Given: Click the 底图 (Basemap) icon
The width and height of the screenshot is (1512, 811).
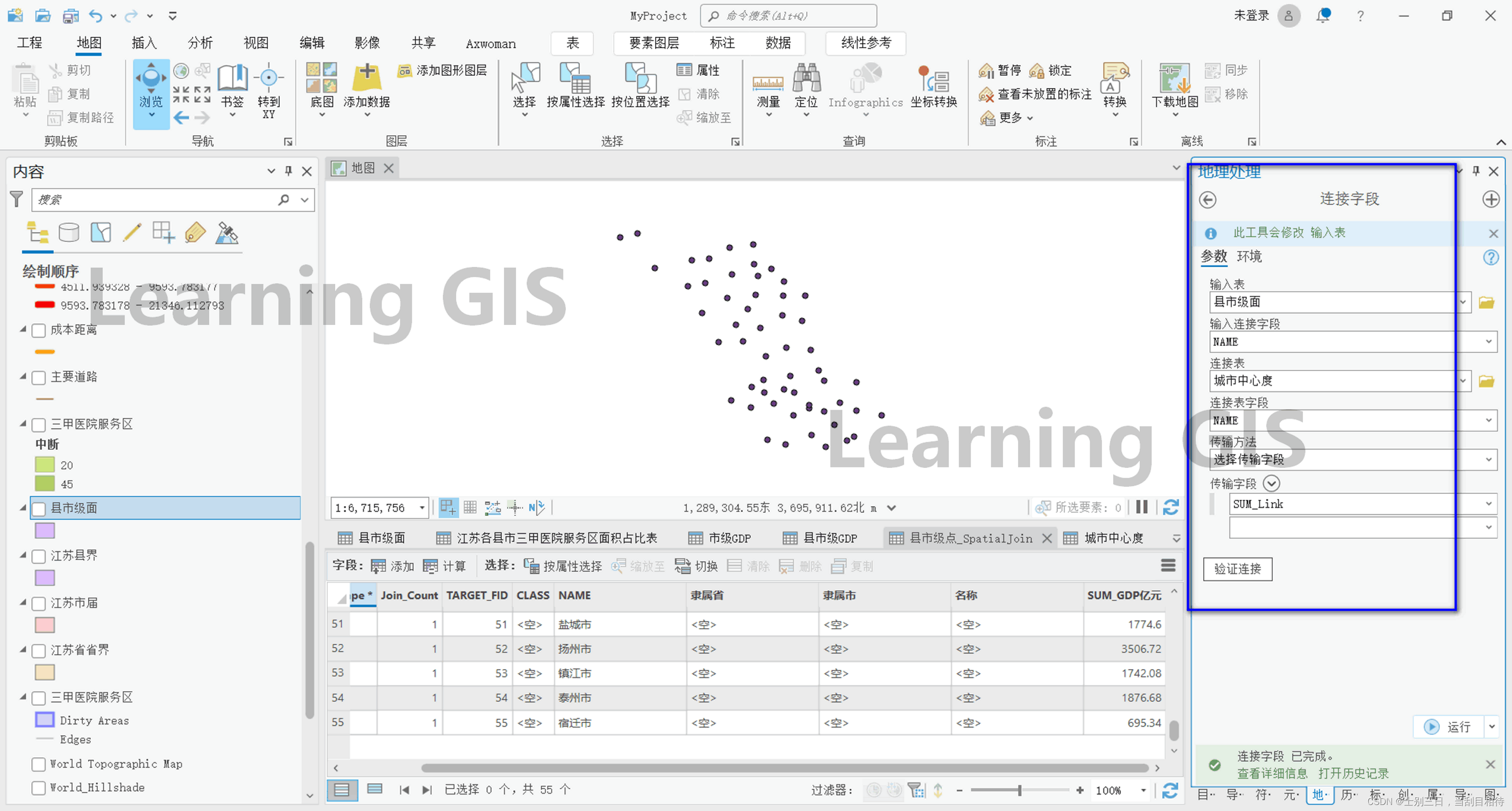Looking at the screenshot, I should pyautogui.click(x=322, y=79).
